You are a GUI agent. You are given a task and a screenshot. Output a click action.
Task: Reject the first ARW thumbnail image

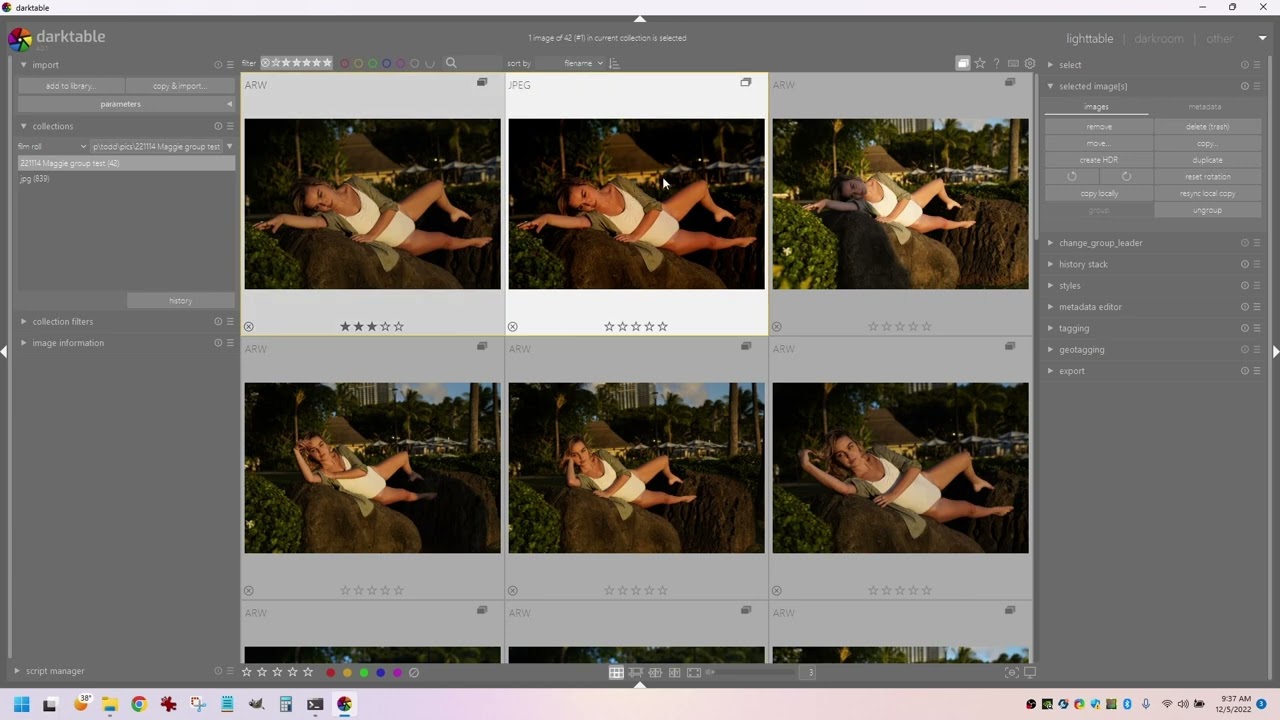click(249, 327)
